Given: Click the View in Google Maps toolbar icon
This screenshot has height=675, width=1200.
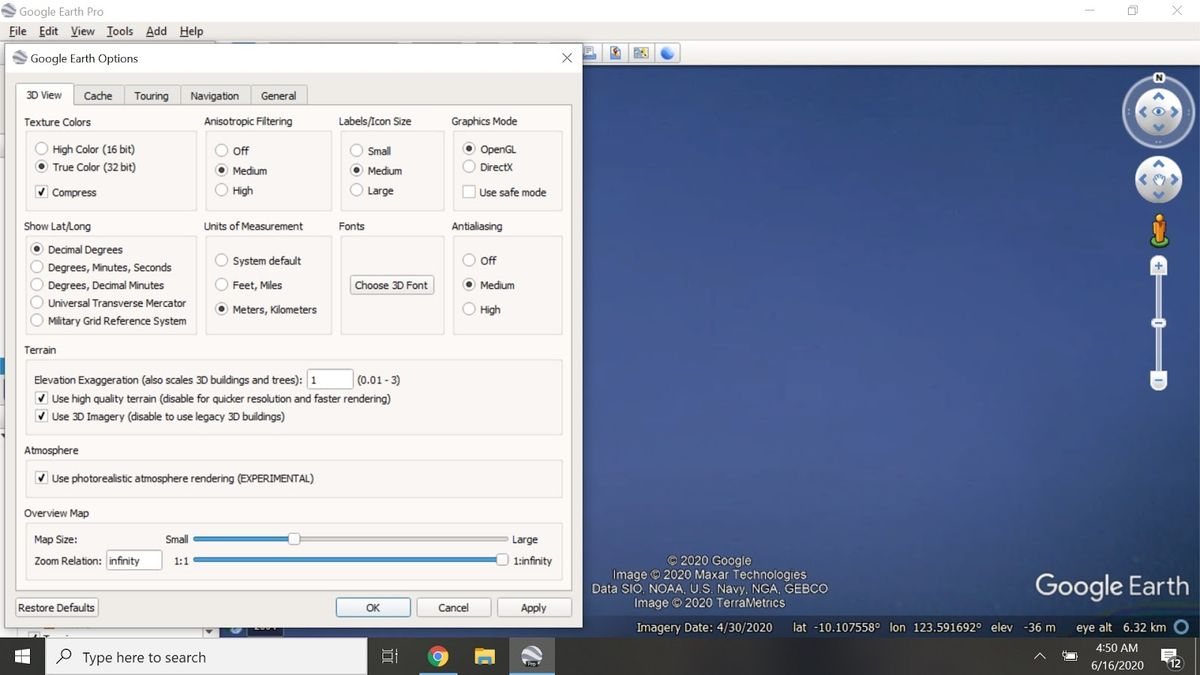Looking at the screenshot, I should point(640,53).
